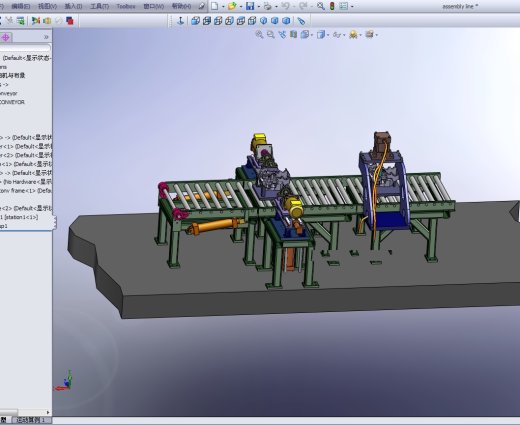
Task: Open Apply Scene dropdown arrow
Action: tap(361, 35)
